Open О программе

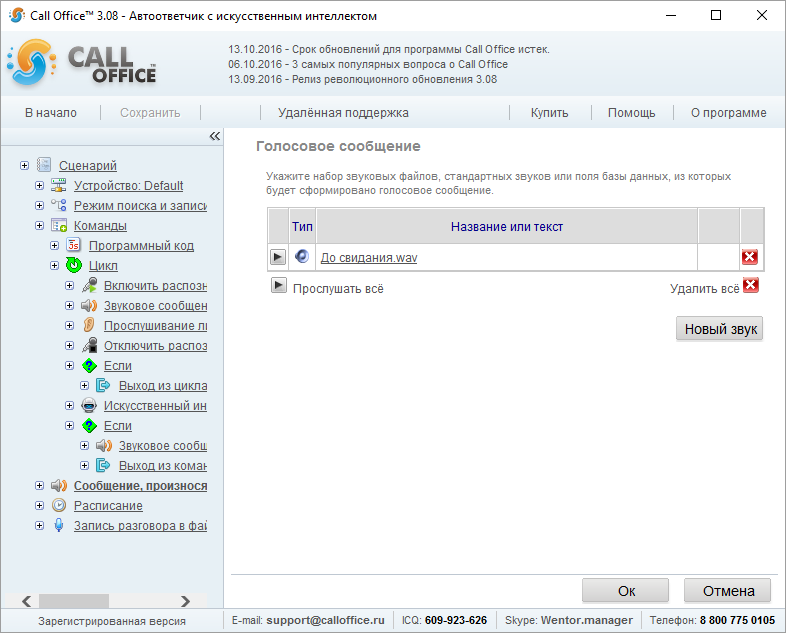point(728,113)
